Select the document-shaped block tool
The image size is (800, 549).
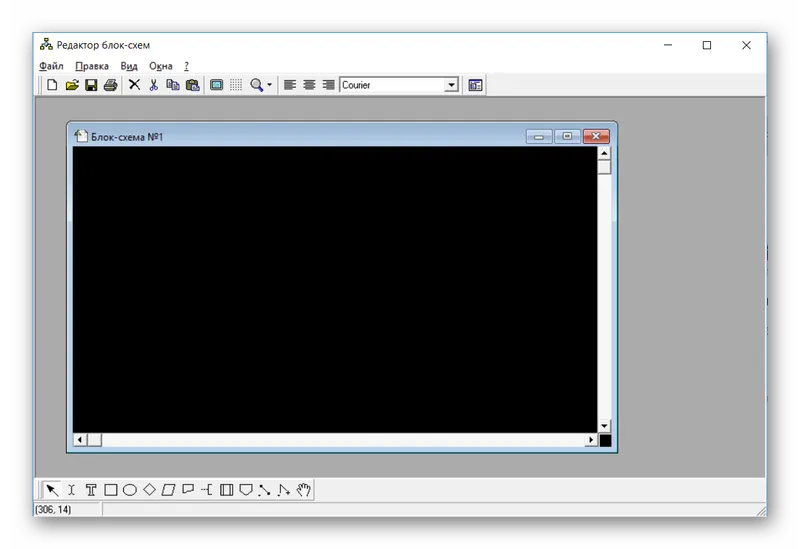point(188,489)
